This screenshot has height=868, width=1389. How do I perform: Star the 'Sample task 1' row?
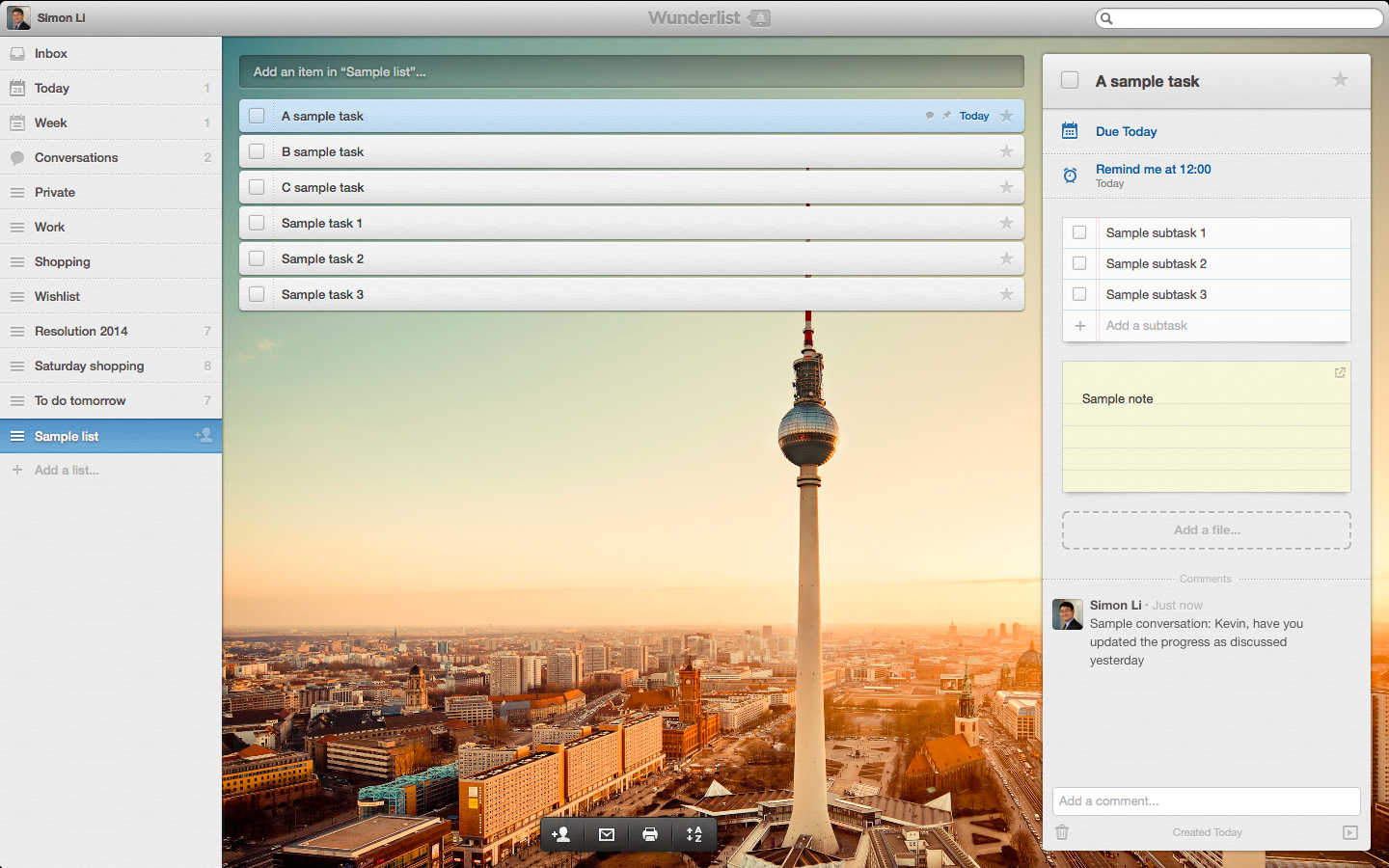tap(1006, 223)
